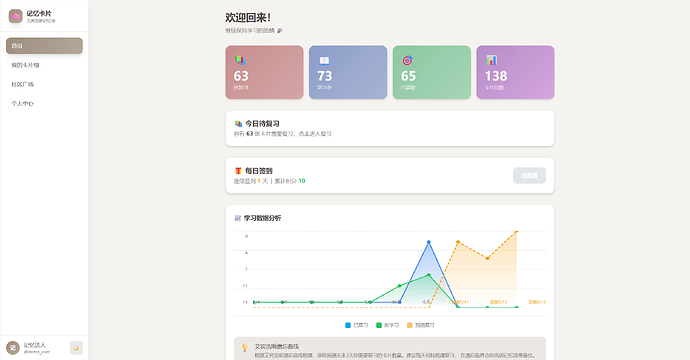The image size is (690, 360).
Task: Click the 欢迎回来! heading
Action: point(248,18)
